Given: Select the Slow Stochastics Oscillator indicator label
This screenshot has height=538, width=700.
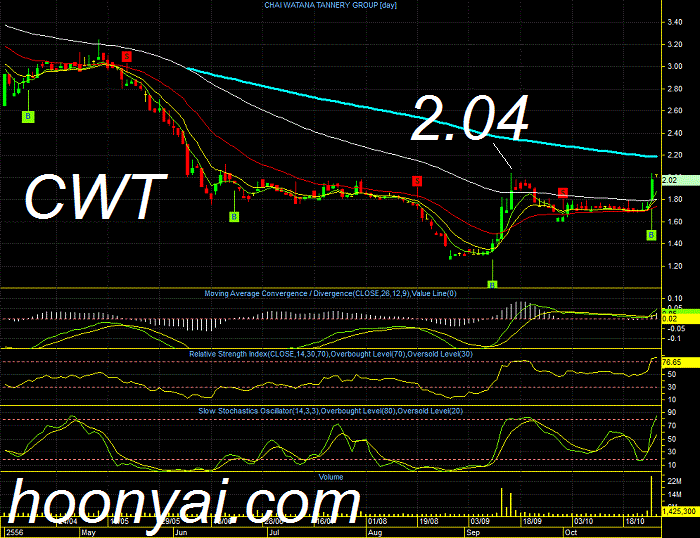Looking at the screenshot, I should coord(330,411).
